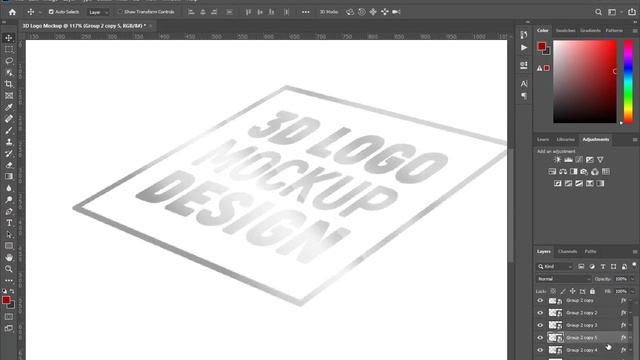Open the Move tool preset picker arrow
The image size is (640, 360).
tap(40, 12)
